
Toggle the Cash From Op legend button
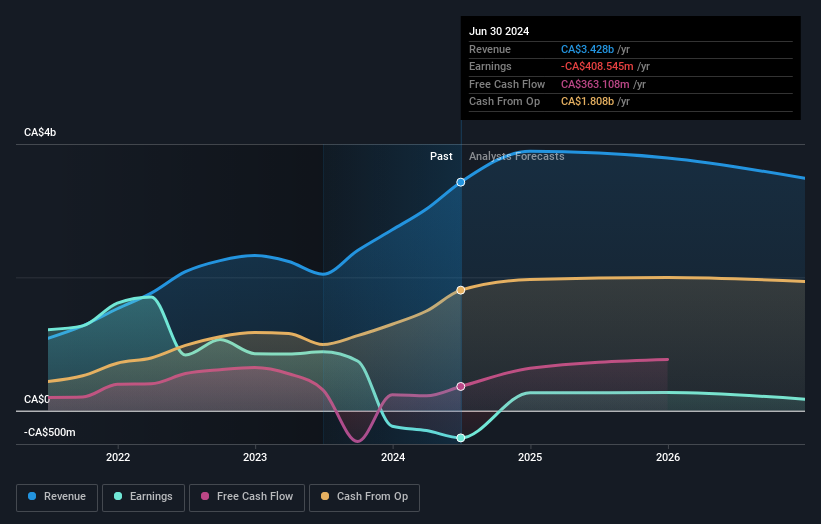(364, 497)
